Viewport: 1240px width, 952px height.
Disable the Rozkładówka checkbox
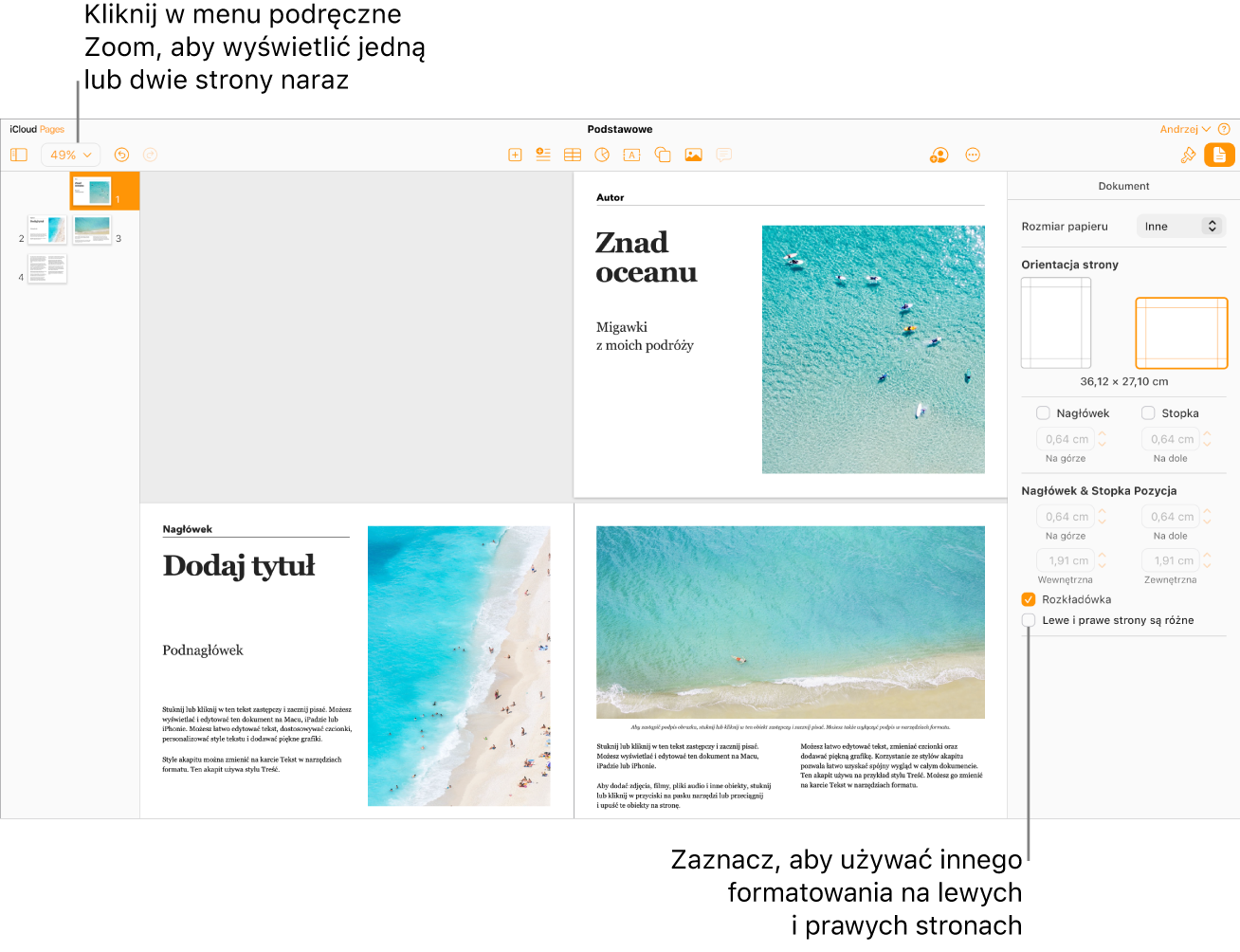click(1029, 598)
